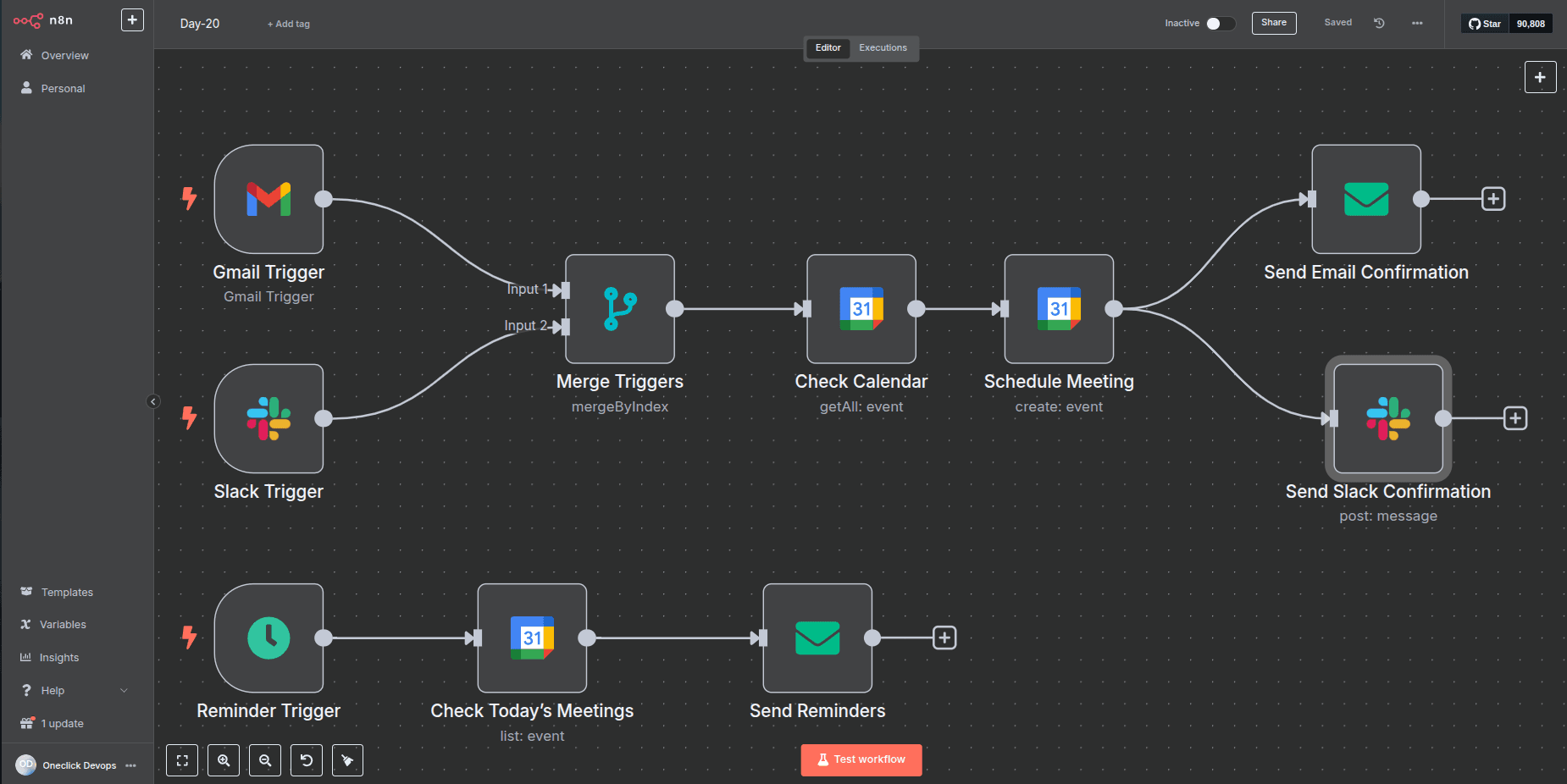Click Slack Trigger lightning bolt icon
The image size is (1567, 784).
click(x=189, y=417)
